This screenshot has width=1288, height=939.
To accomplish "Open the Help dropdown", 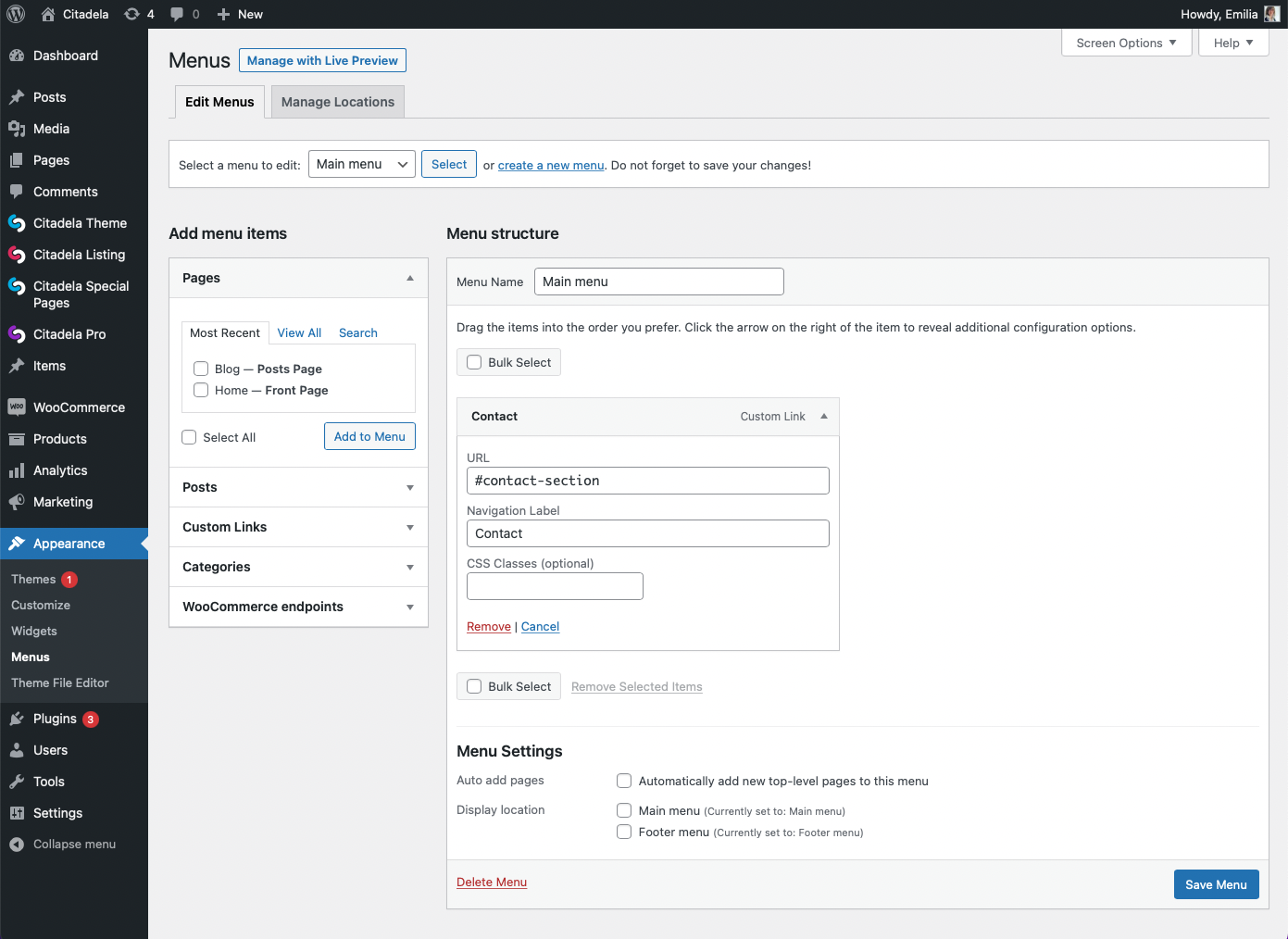I will click(x=1233, y=43).
